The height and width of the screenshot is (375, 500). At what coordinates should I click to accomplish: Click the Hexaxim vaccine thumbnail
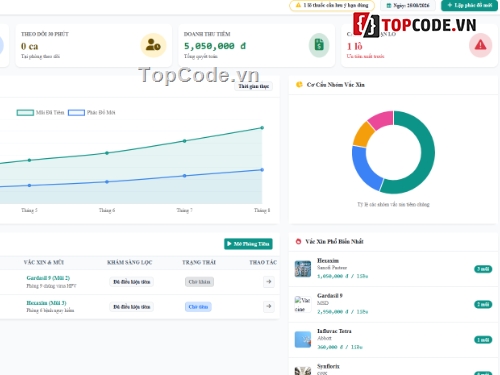[x=303, y=269]
